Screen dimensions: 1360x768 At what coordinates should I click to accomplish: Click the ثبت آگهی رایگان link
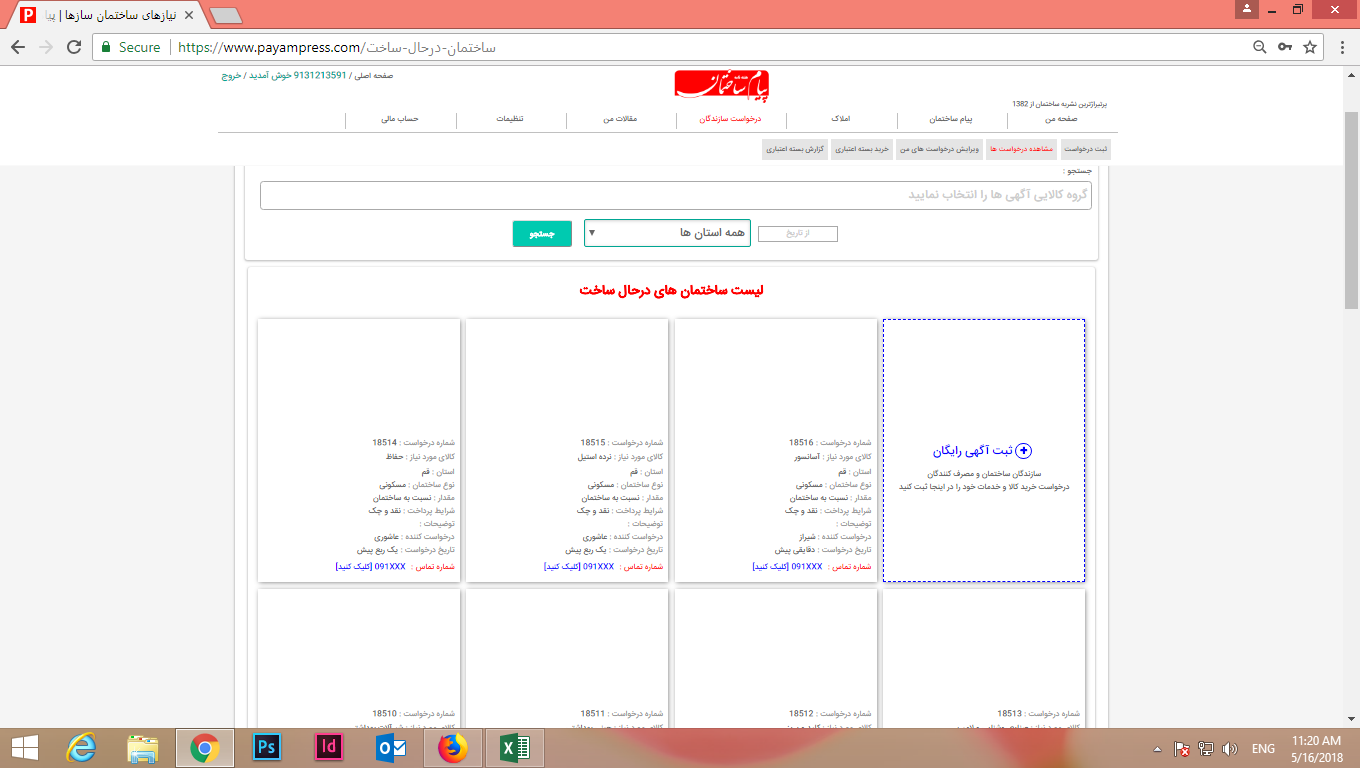tap(974, 451)
